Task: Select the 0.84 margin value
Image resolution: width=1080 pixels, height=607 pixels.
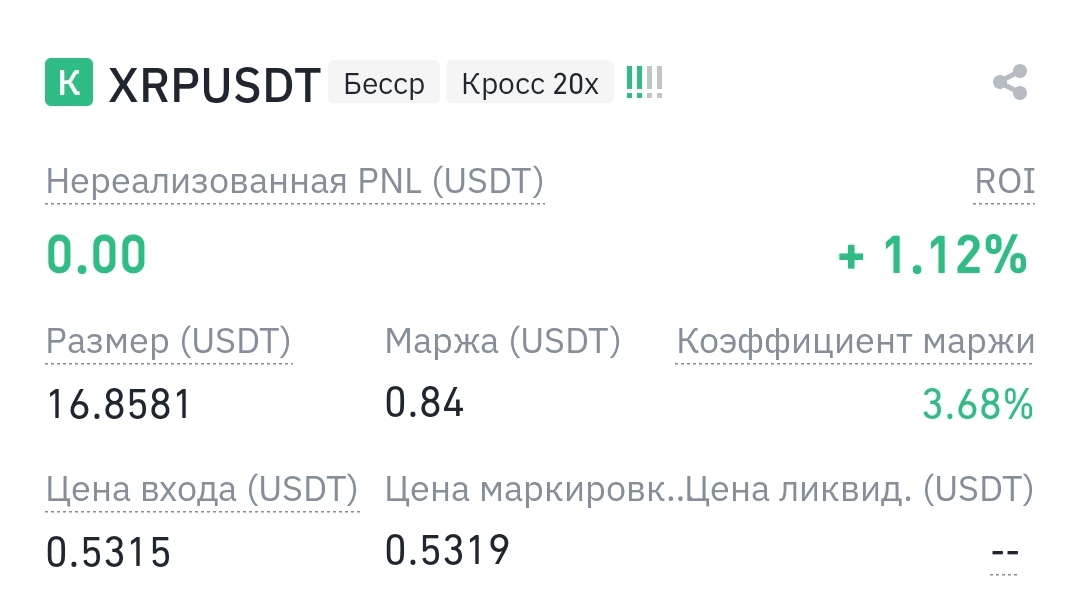Action: tap(424, 403)
